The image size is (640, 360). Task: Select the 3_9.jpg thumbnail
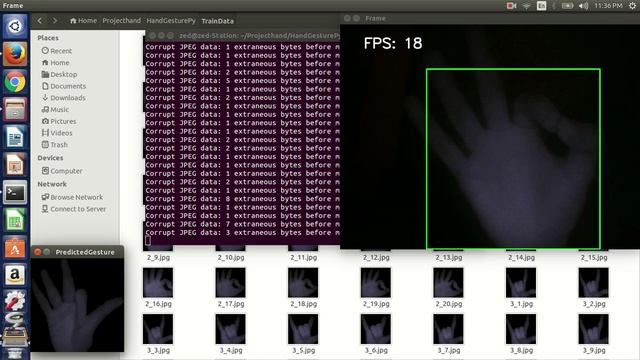(593, 329)
